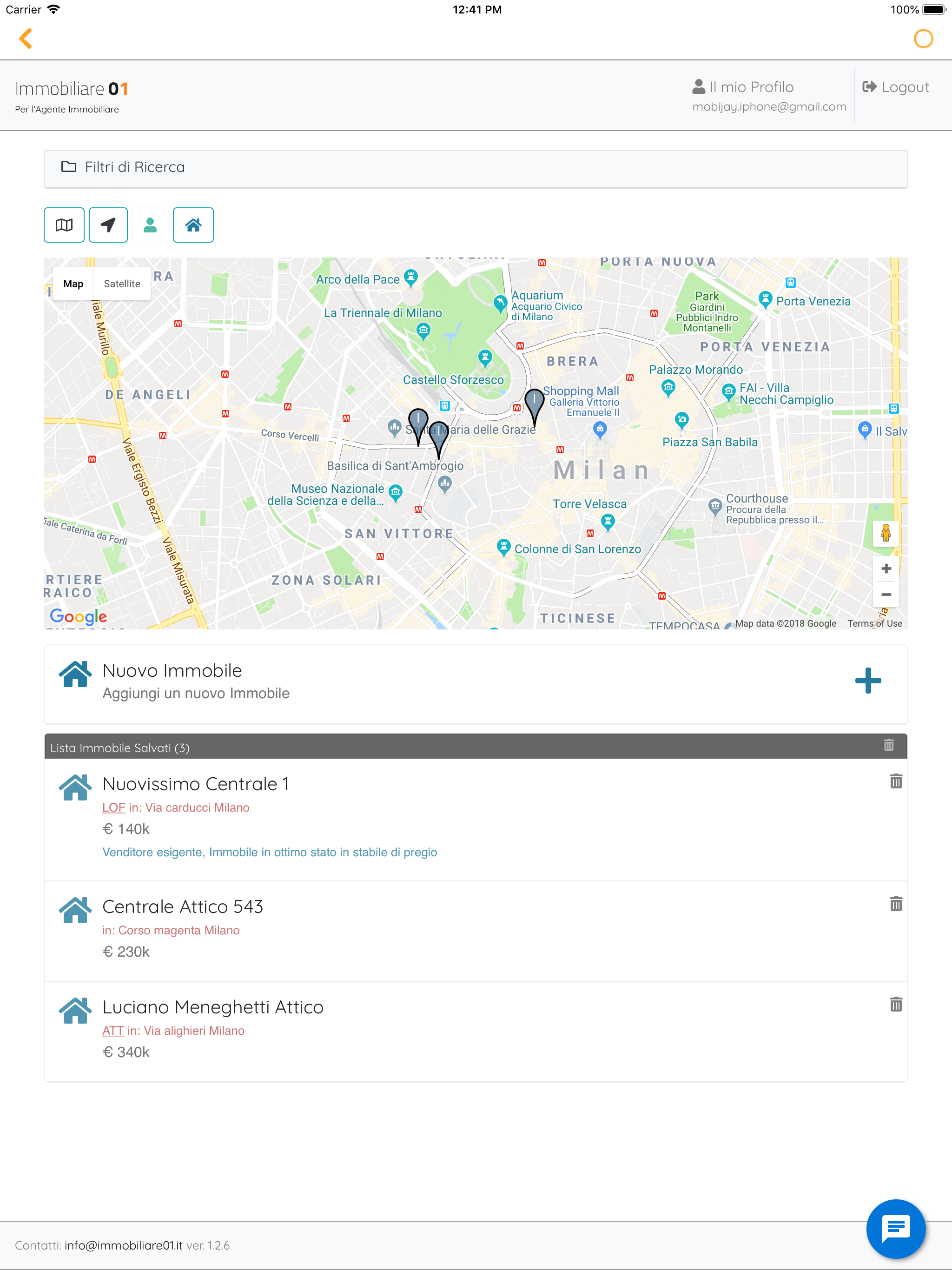This screenshot has height=1270, width=952.
Task: Zoom in the map with plus
Action: pyautogui.click(x=886, y=569)
